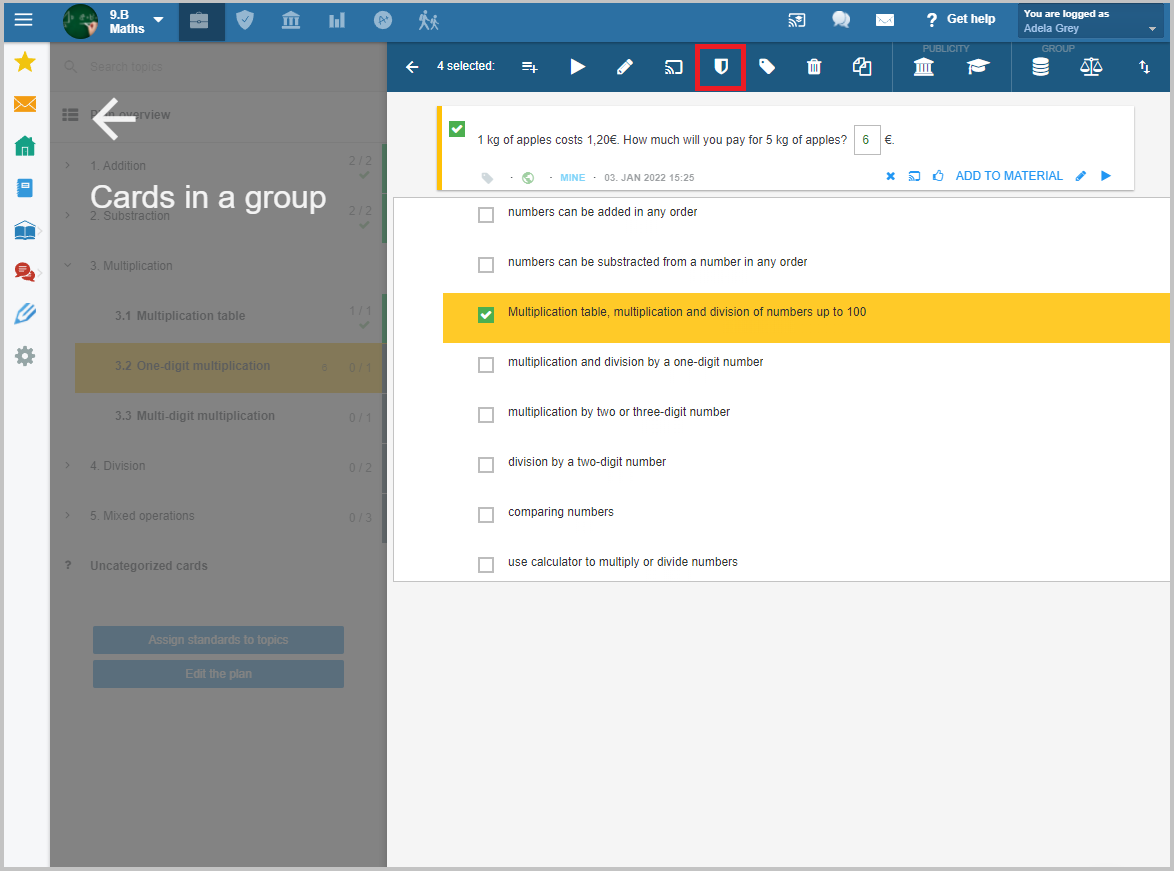Viewport: 1174px width, 871px height.
Task: Click the up-down sort arrows icon
Action: pos(1144,67)
